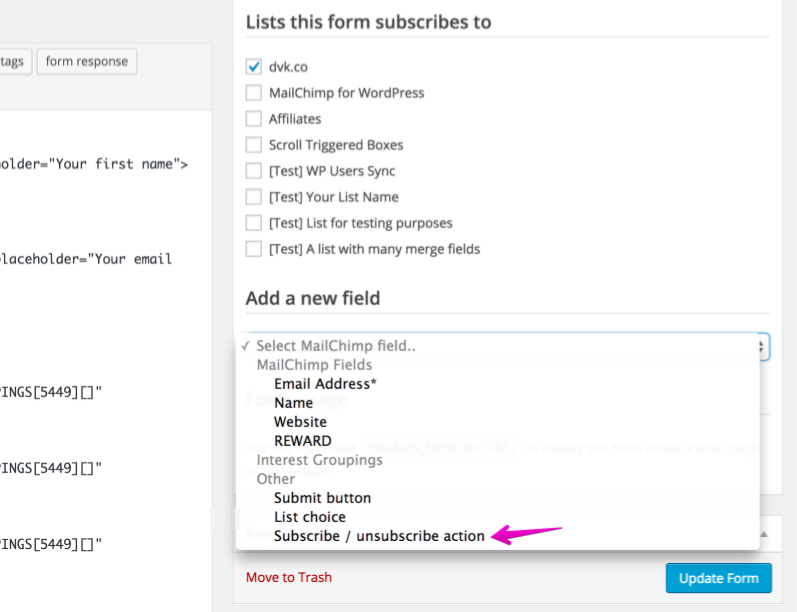This screenshot has width=797, height=612.
Task: Click the 'Your first name' placeholder code line
Action: coord(94,164)
